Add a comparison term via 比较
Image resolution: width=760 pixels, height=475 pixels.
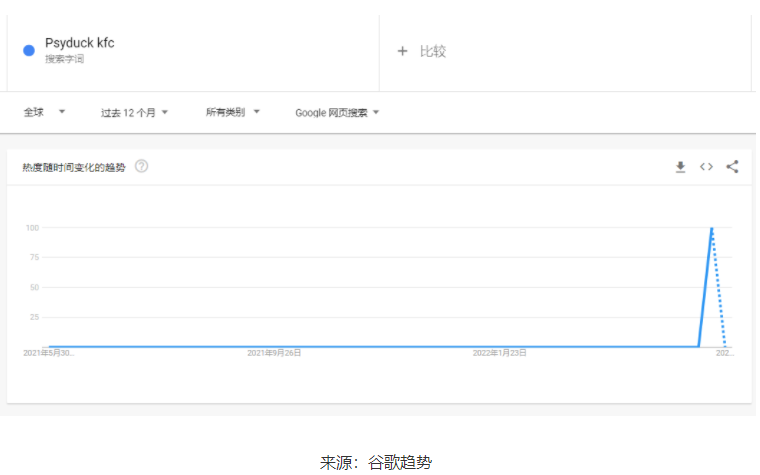coord(433,51)
